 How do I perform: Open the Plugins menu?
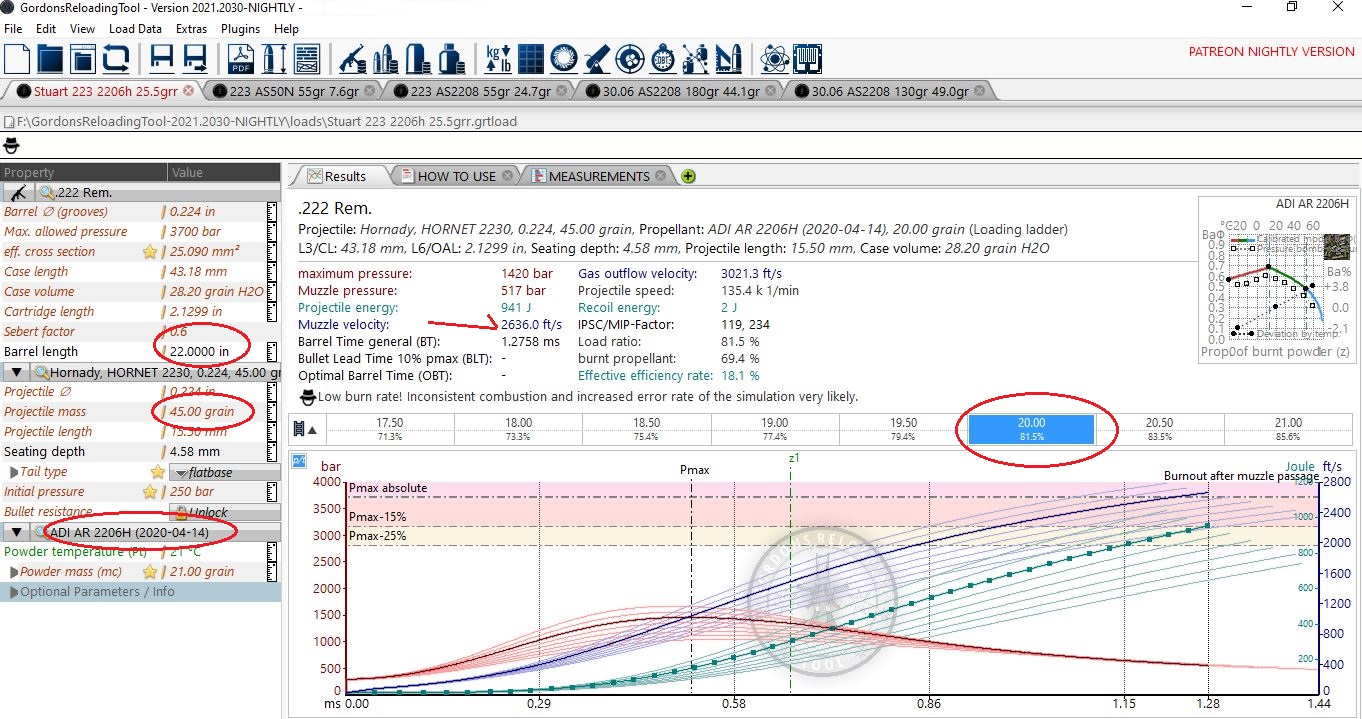pyautogui.click(x=240, y=29)
